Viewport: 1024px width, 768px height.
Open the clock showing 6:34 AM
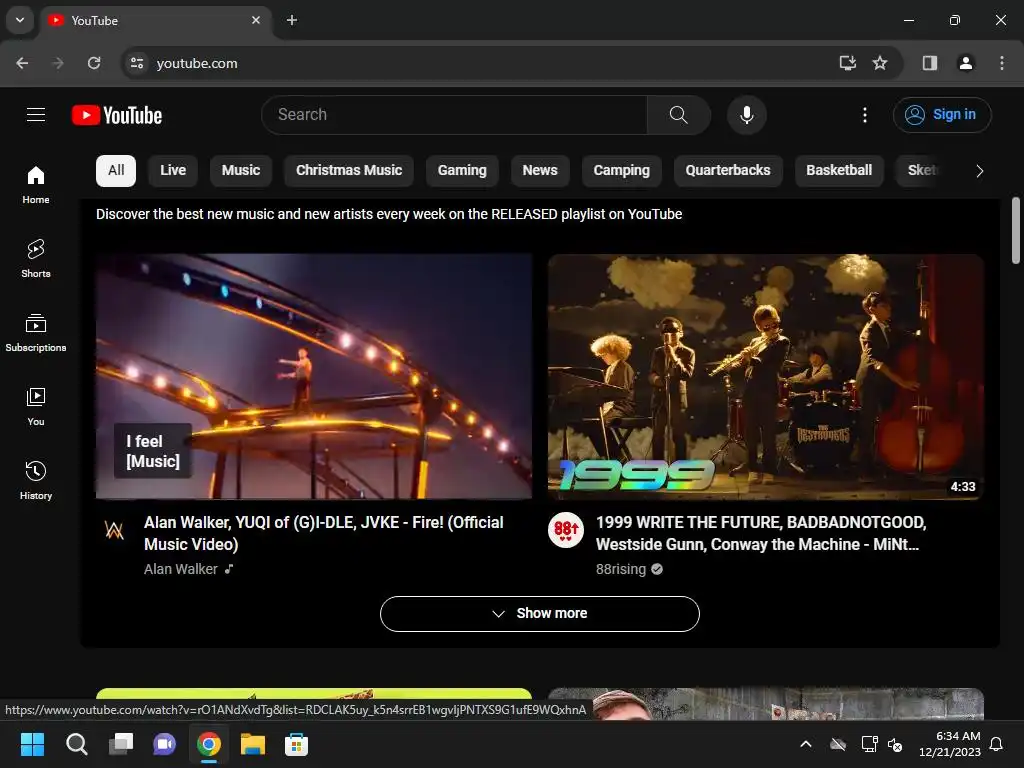pos(950,744)
